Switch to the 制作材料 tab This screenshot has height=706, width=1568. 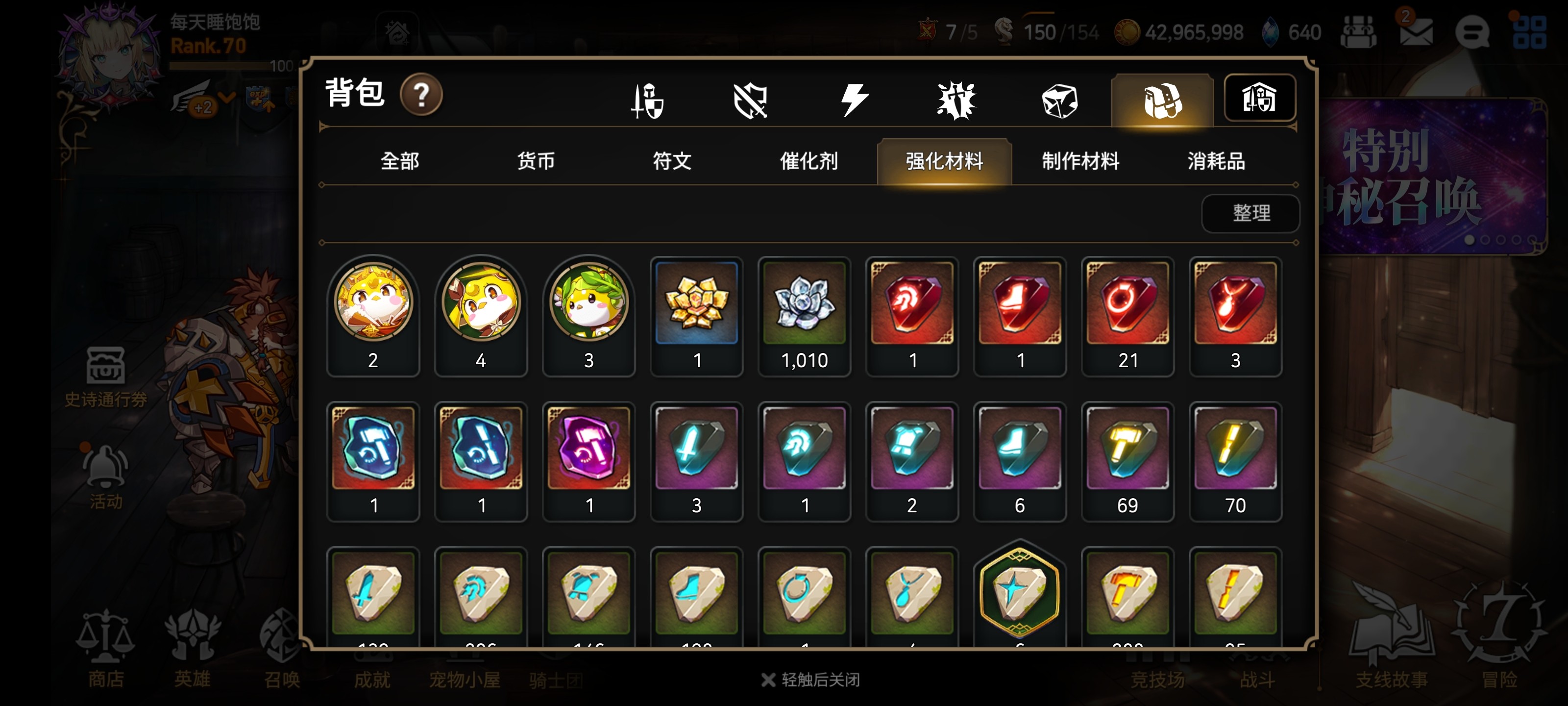pos(1080,161)
